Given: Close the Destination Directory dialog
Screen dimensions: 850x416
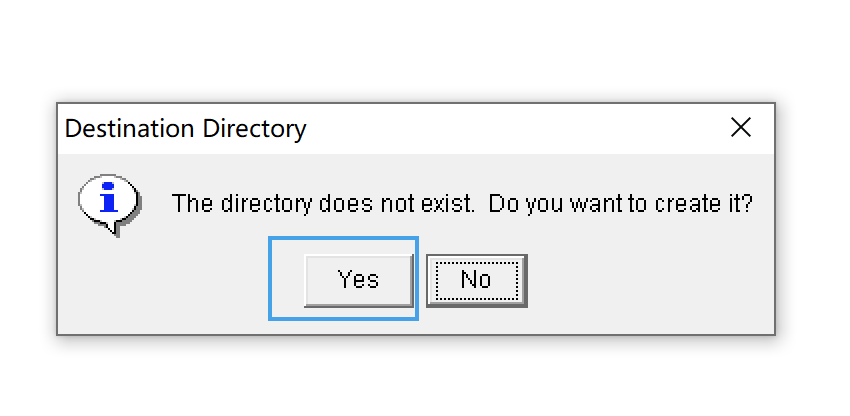Looking at the screenshot, I should 740,128.
